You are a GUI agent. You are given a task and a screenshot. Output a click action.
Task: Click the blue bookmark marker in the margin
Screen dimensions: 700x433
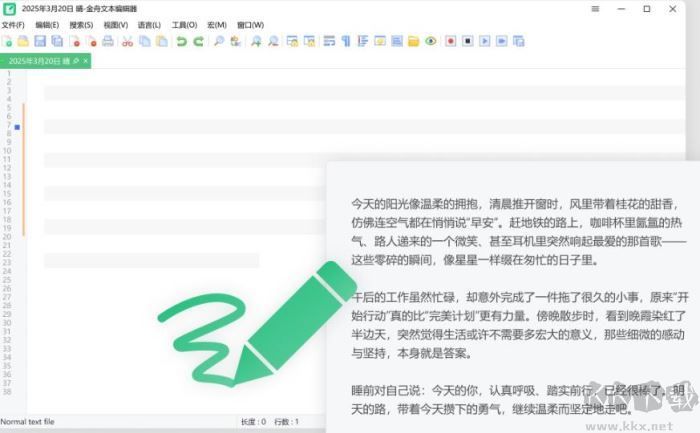pyautogui.click(x=17, y=127)
